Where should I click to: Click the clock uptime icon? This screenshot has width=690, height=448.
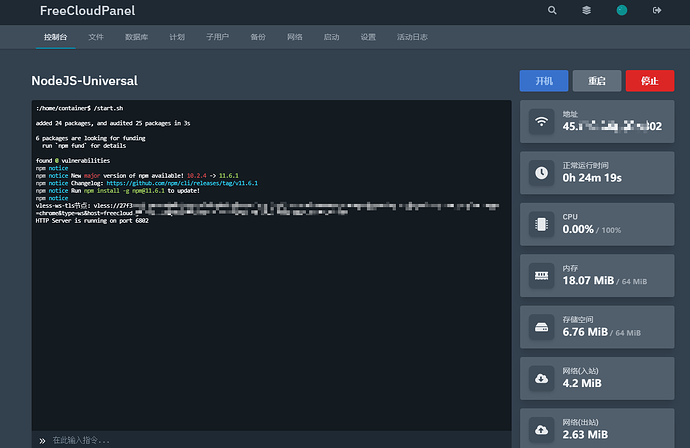pos(541,173)
